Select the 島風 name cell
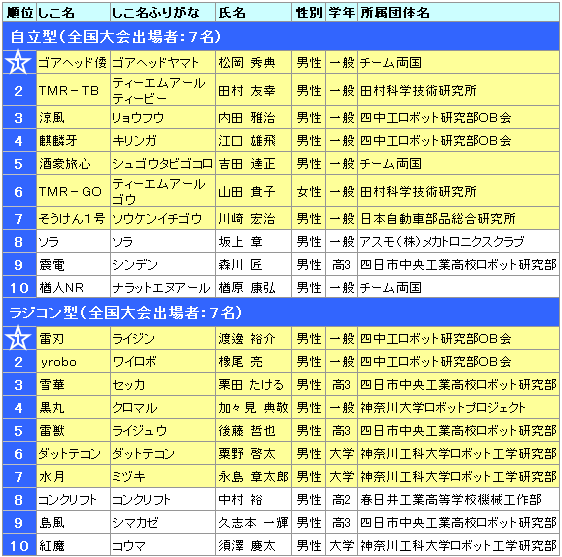The image size is (562, 557). [x=73, y=523]
